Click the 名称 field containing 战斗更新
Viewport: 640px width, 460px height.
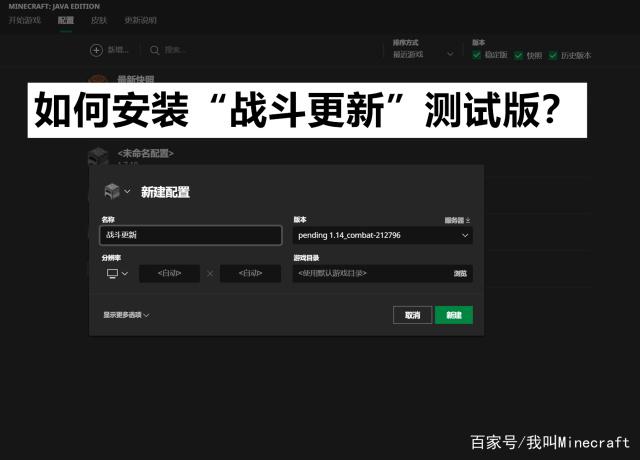191,235
